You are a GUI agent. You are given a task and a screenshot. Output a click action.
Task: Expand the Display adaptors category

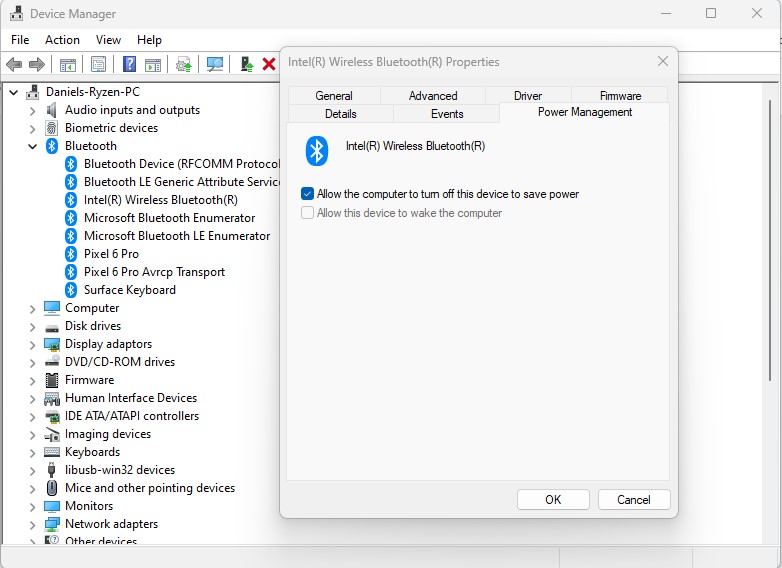click(x=32, y=345)
